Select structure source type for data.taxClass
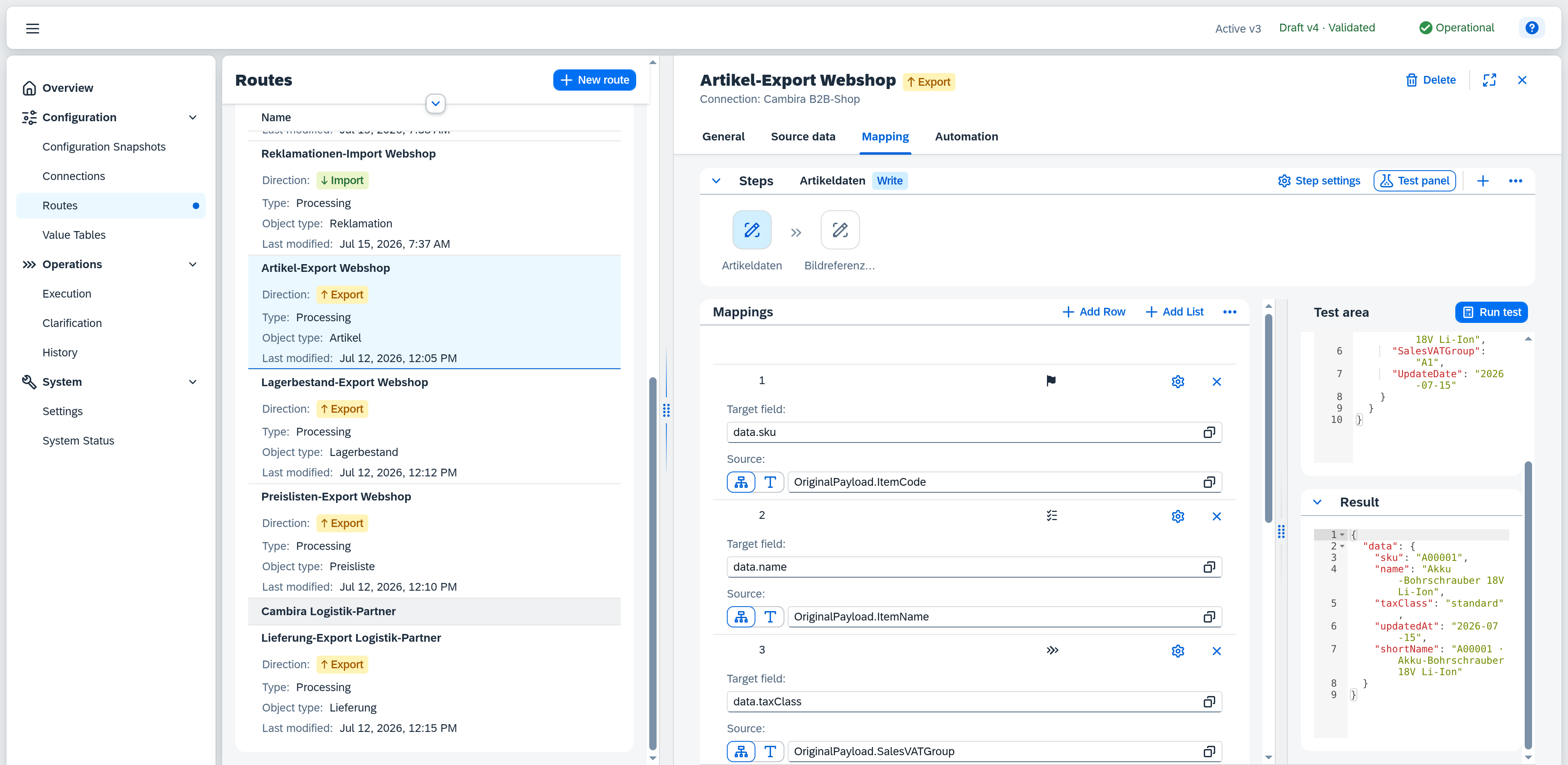This screenshot has width=1568, height=765. (741, 751)
